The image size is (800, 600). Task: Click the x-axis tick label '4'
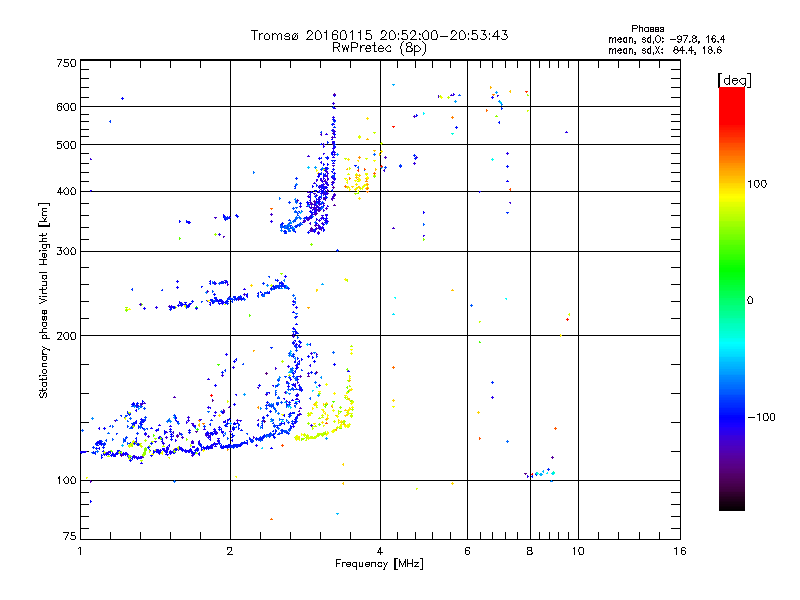pyautogui.click(x=380, y=551)
